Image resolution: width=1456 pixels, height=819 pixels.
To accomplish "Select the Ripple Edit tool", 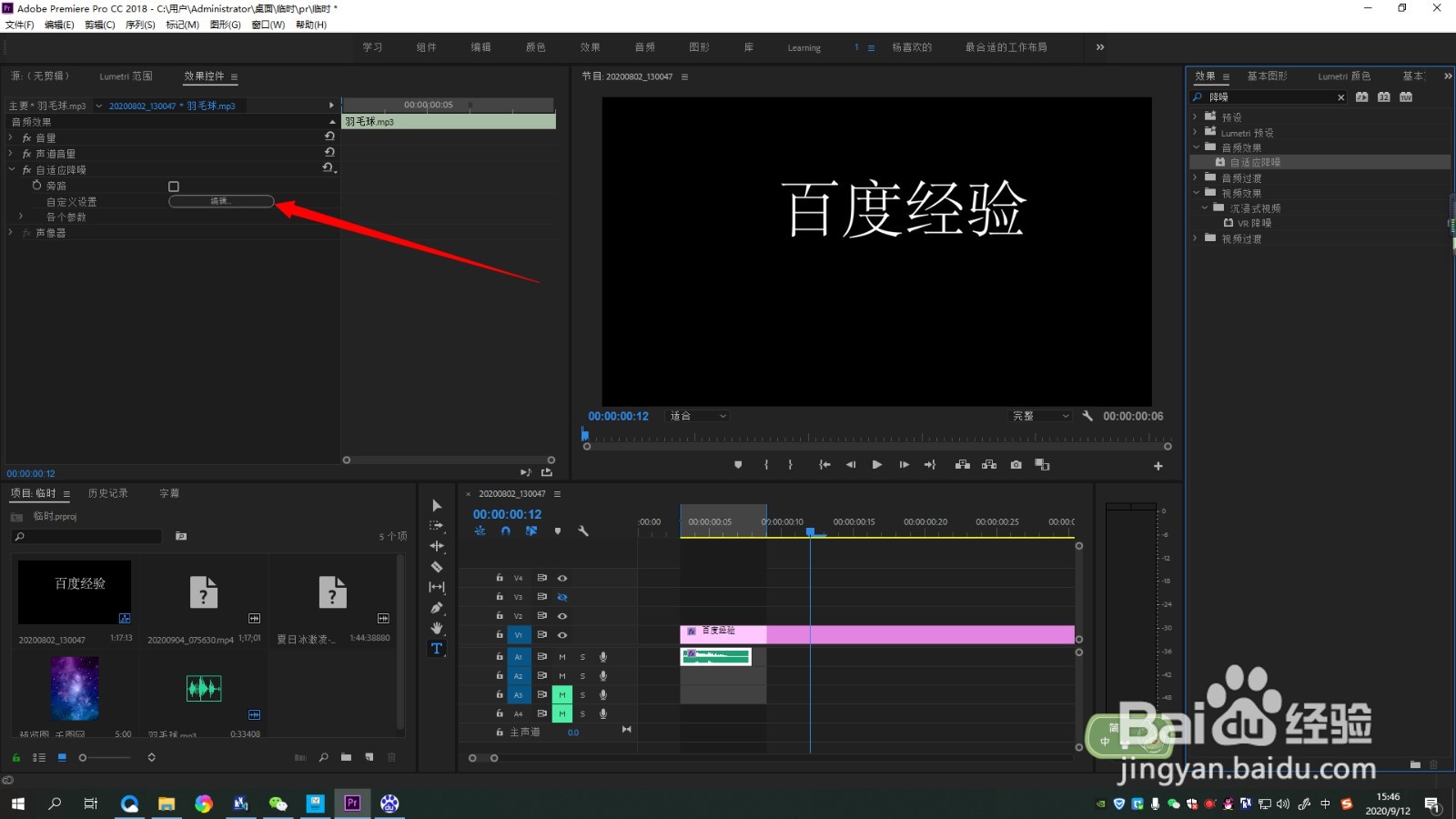I will pos(437,546).
